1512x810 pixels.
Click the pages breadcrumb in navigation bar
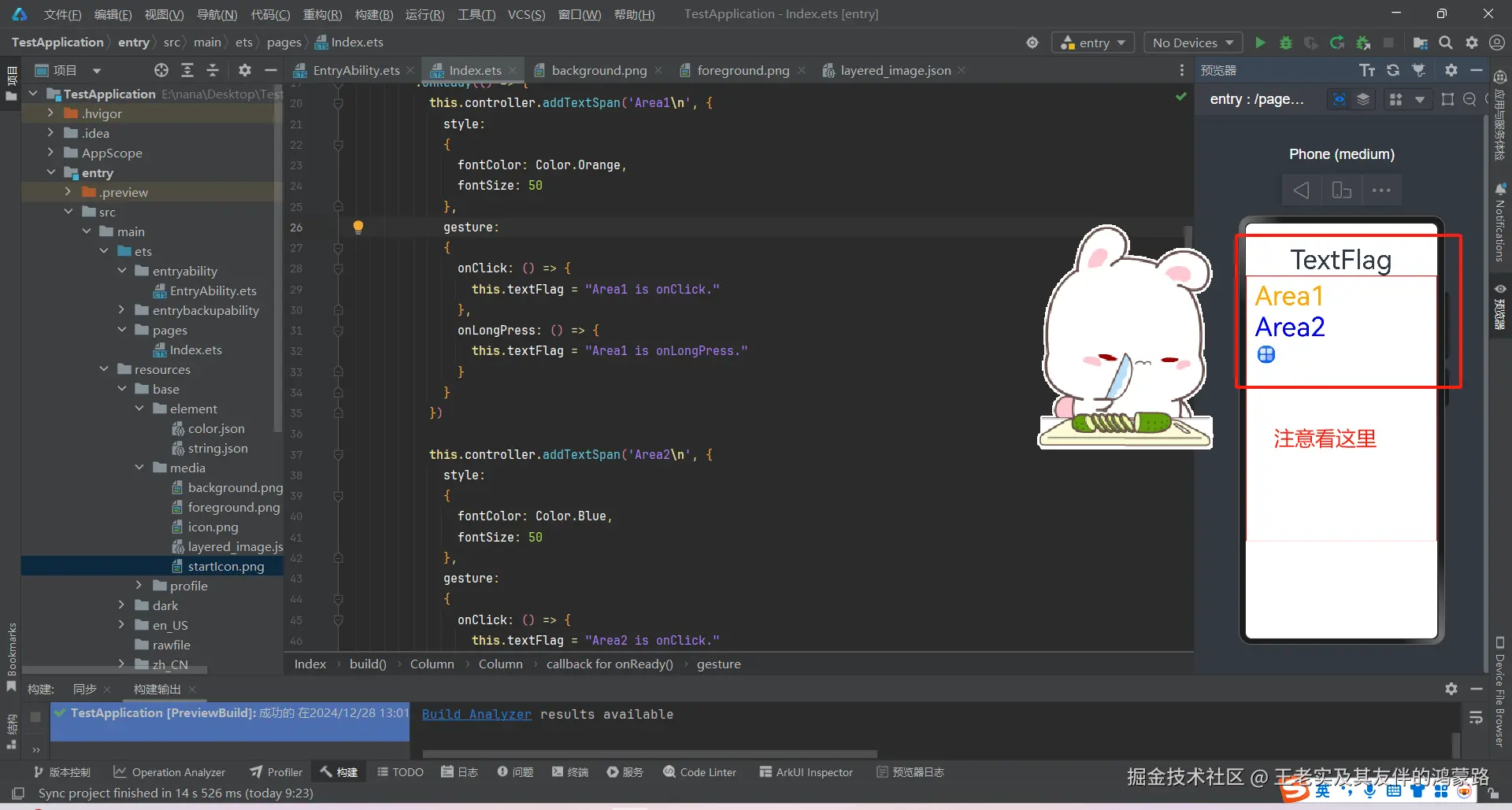click(x=283, y=43)
